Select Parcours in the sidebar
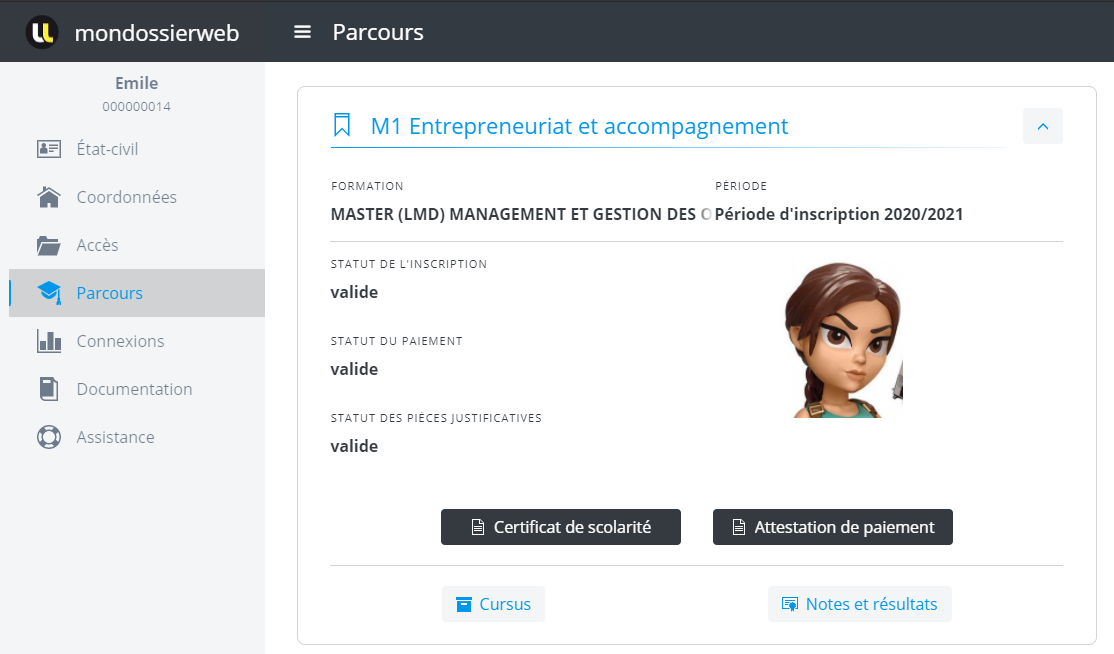 pos(109,293)
